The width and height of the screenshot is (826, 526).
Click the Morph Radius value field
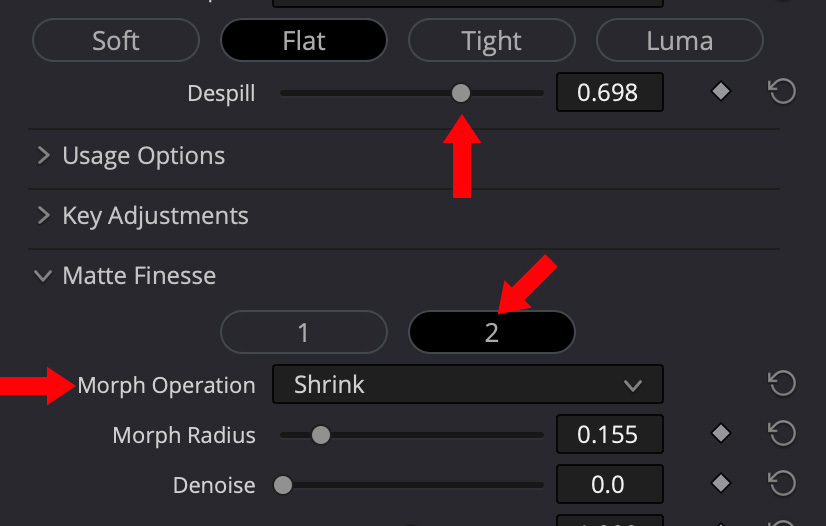[x=607, y=435]
